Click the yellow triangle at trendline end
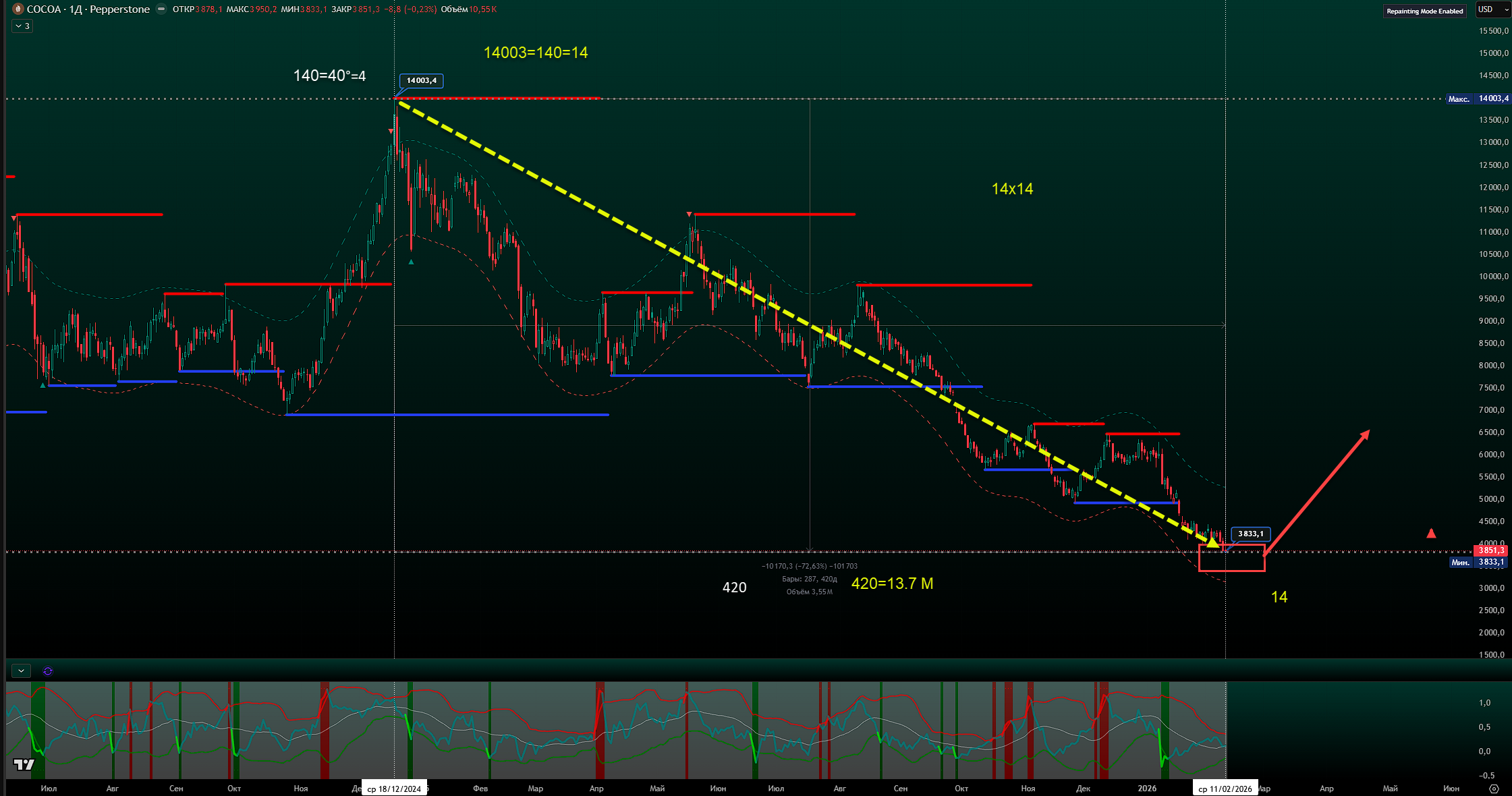The image size is (1512, 796). point(1212,541)
